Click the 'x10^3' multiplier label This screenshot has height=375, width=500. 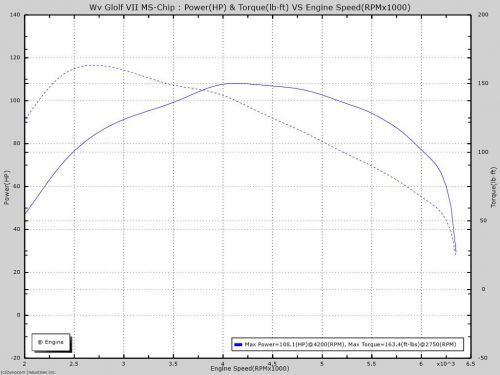[x=446, y=364]
